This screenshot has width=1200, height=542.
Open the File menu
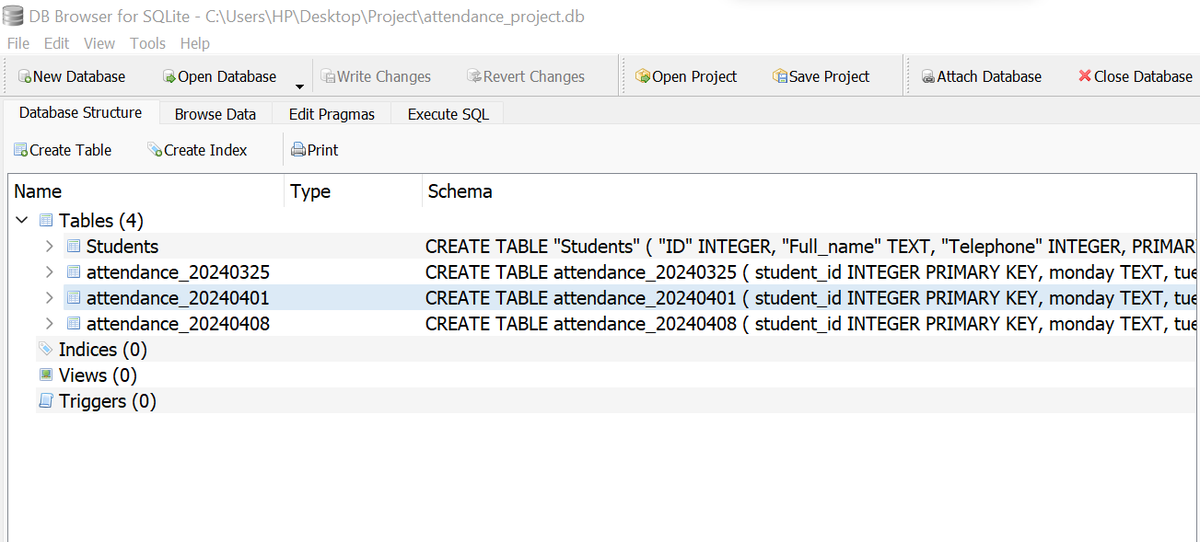point(18,43)
